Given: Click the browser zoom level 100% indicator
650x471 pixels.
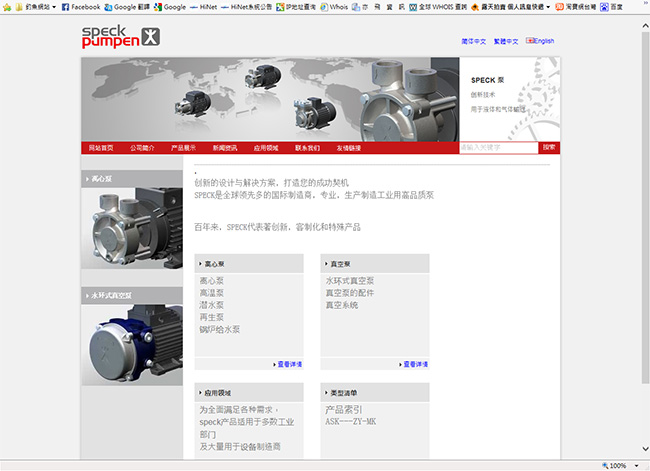Looking at the screenshot, I should click(616, 465).
